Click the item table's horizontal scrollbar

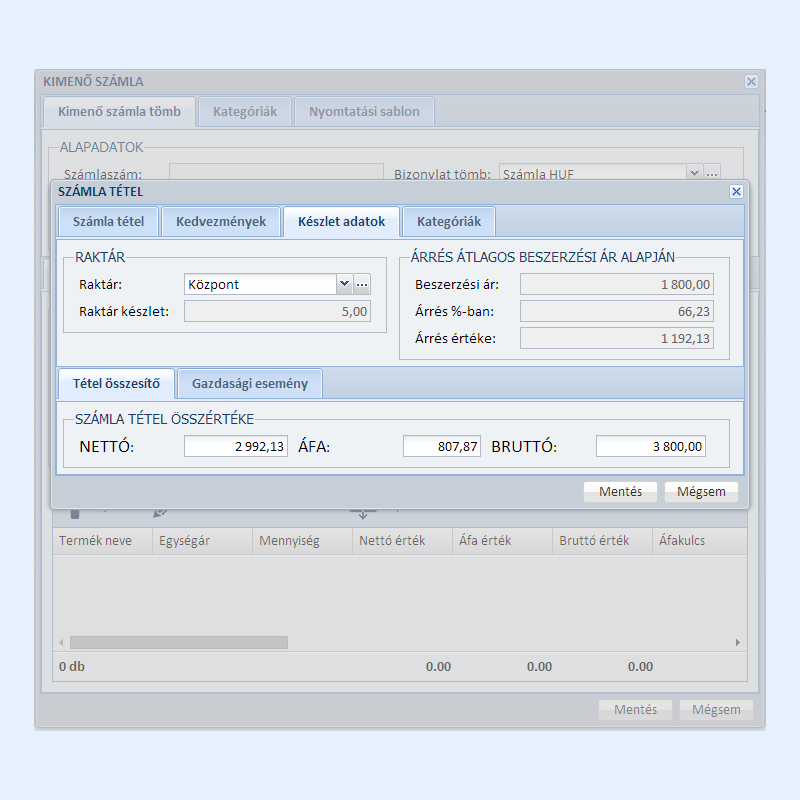point(178,642)
